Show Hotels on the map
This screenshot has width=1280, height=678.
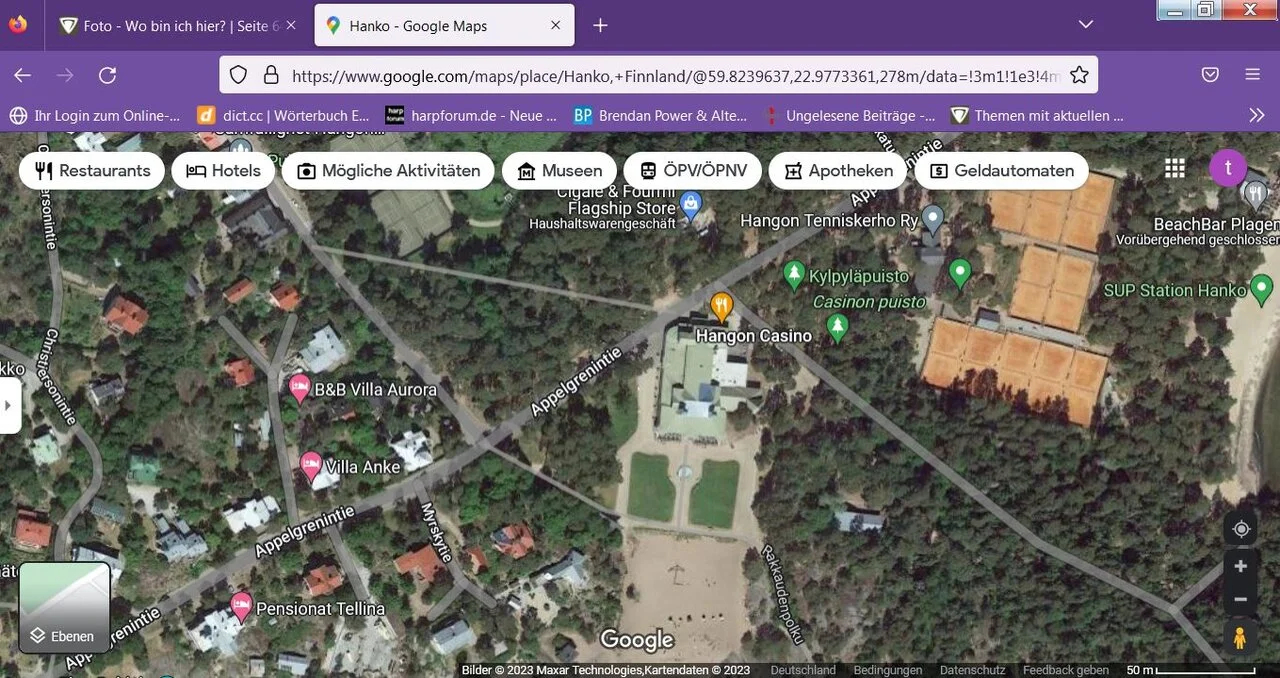(x=224, y=171)
